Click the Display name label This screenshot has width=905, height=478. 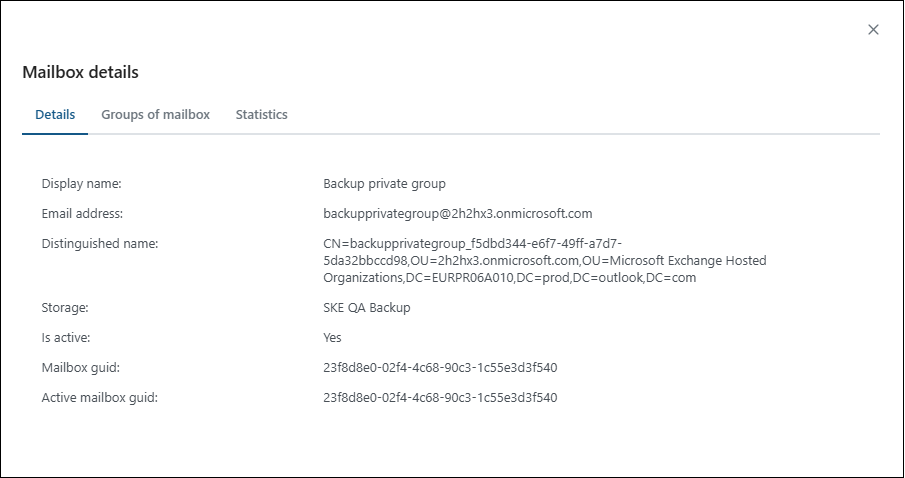pos(81,184)
